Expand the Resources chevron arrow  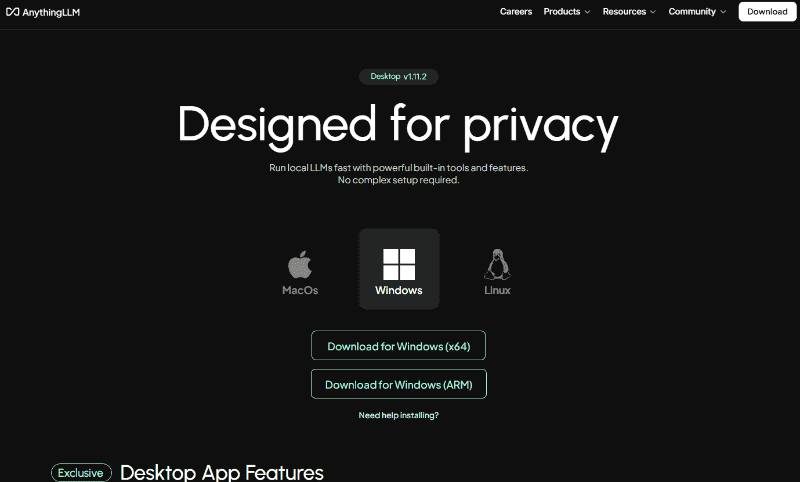click(653, 12)
